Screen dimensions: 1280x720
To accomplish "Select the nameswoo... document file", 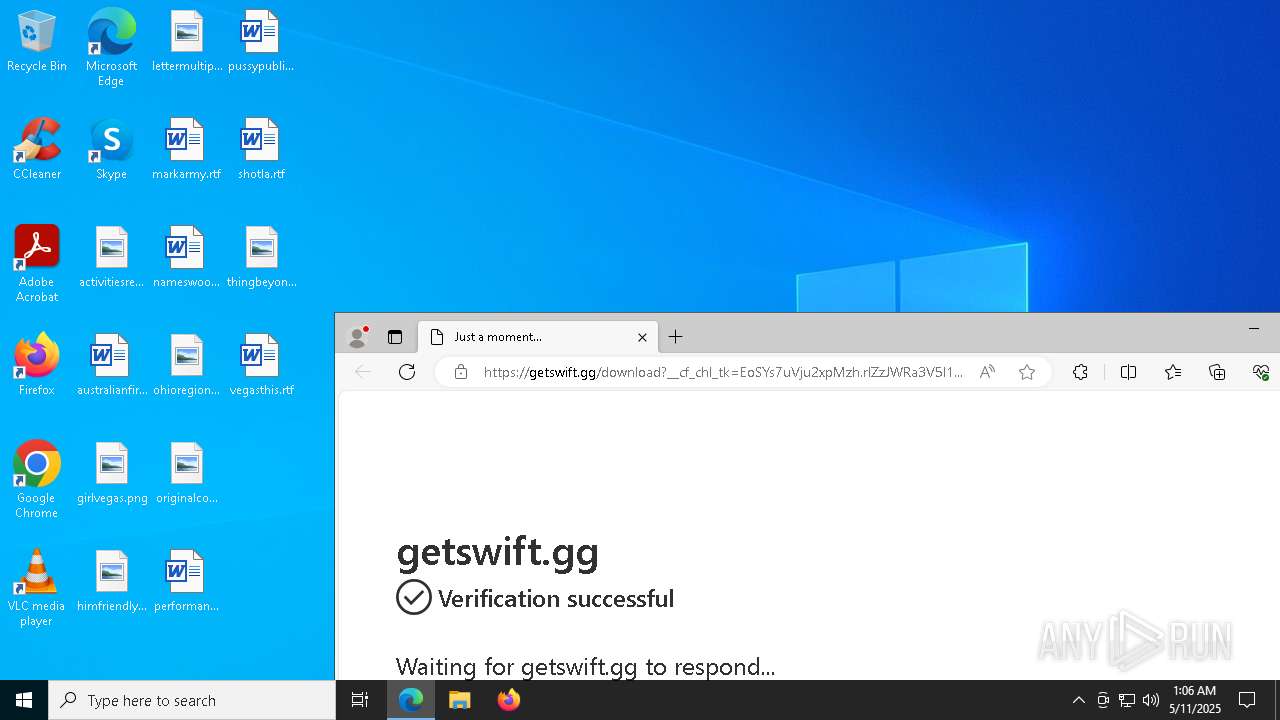I will pyautogui.click(x=187, y=258).
